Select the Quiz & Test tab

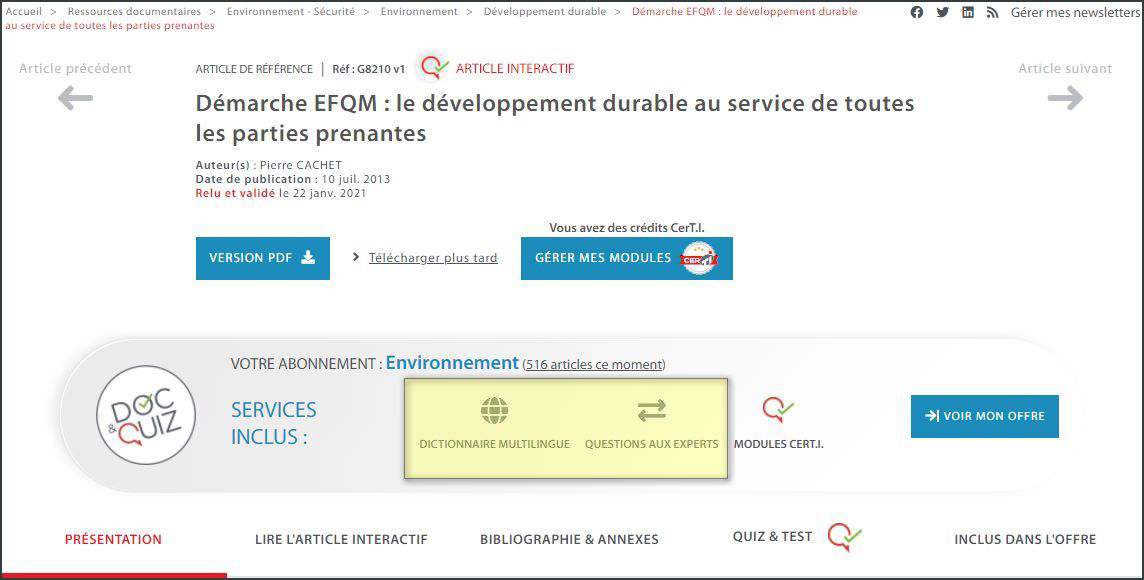click(773, 537)
